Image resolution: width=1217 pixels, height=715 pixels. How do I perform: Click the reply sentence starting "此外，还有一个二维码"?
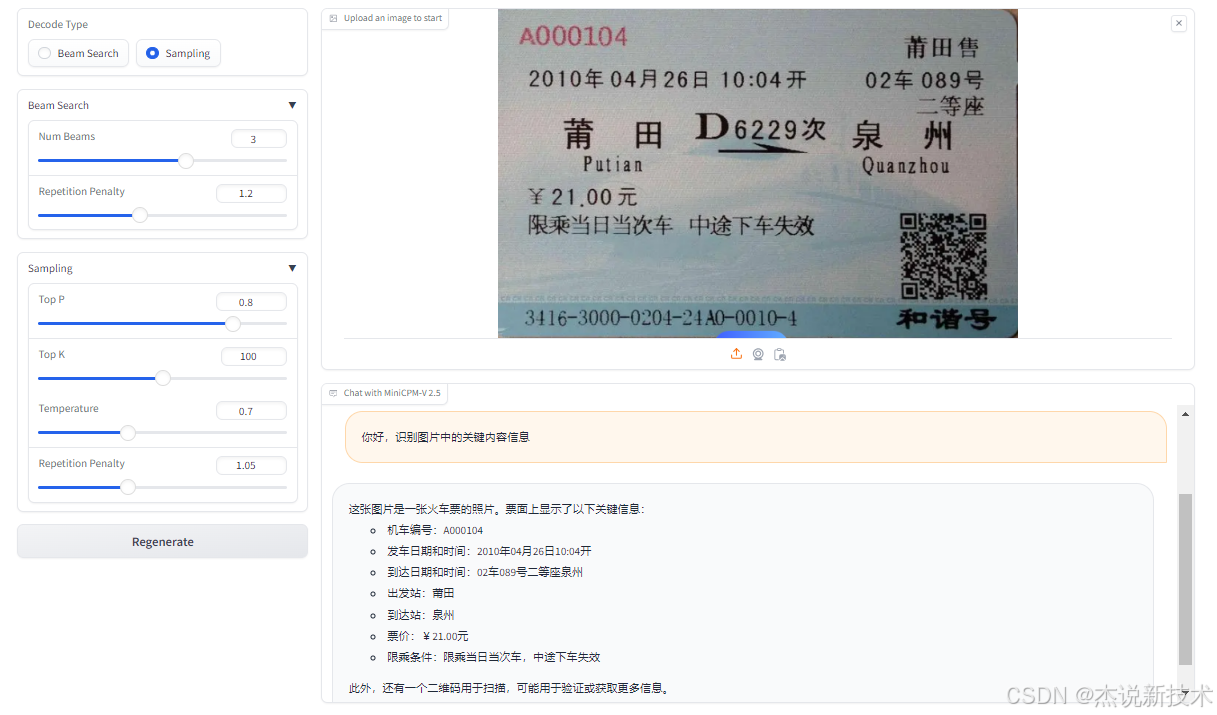pyautogui.click(x=509, y=688)
